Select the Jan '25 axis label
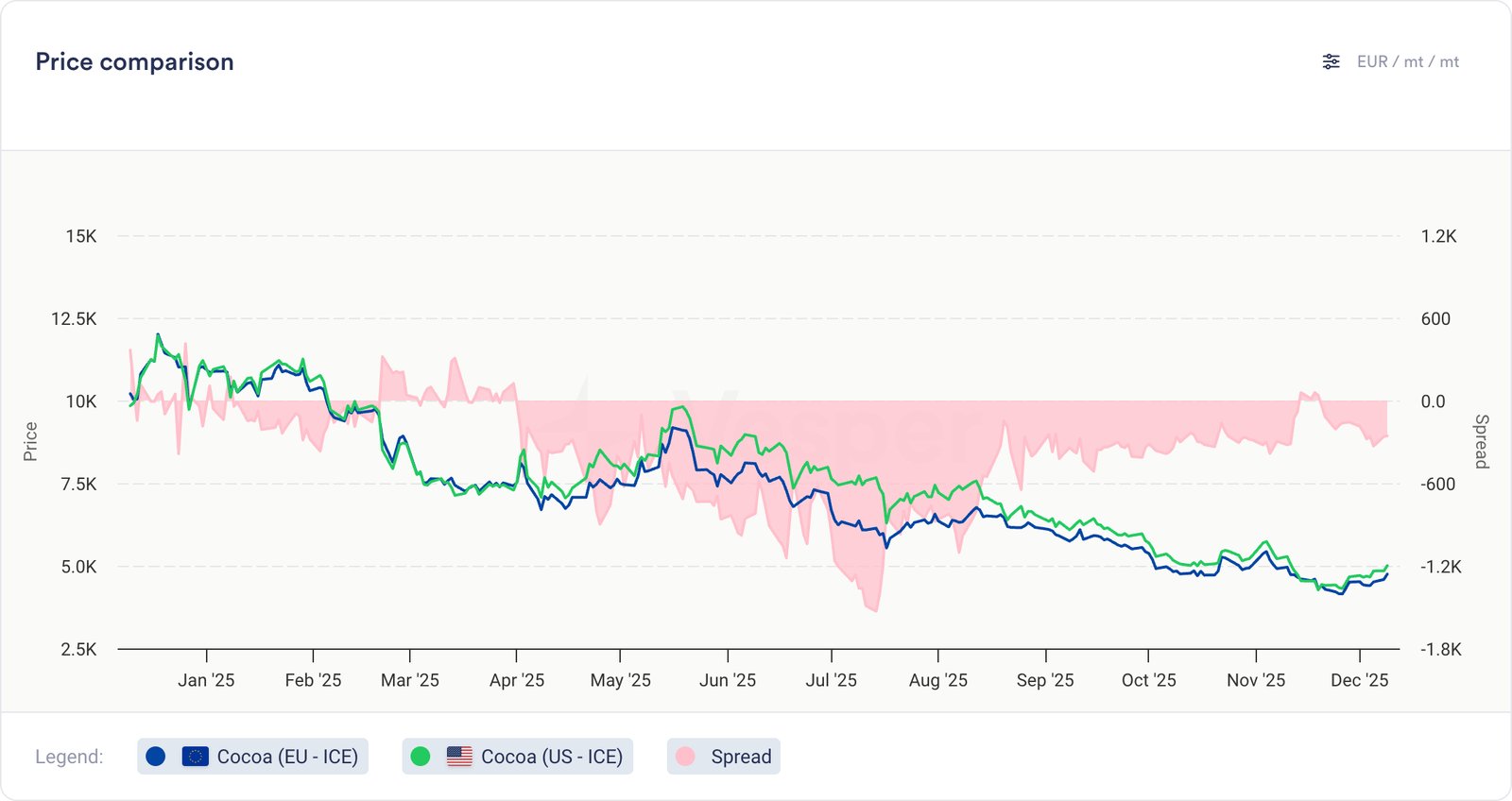1512x801 pixels. pyautogui.click(x=206, y=680)
